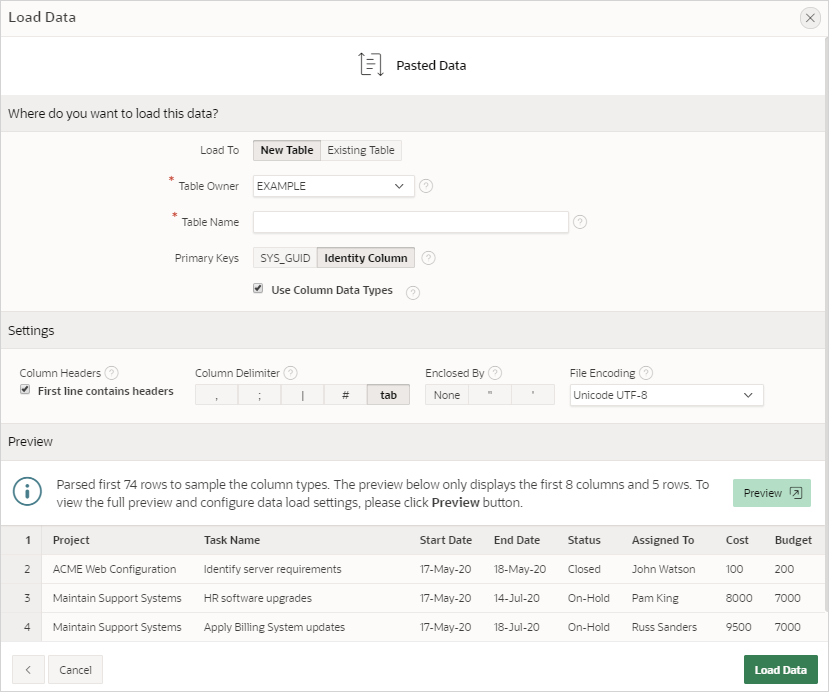Image resolution: width=829 pixels, height=692 pixels.
Task: Click the Task Name column header
Action: pyautogui.click(x=232, y=540)
